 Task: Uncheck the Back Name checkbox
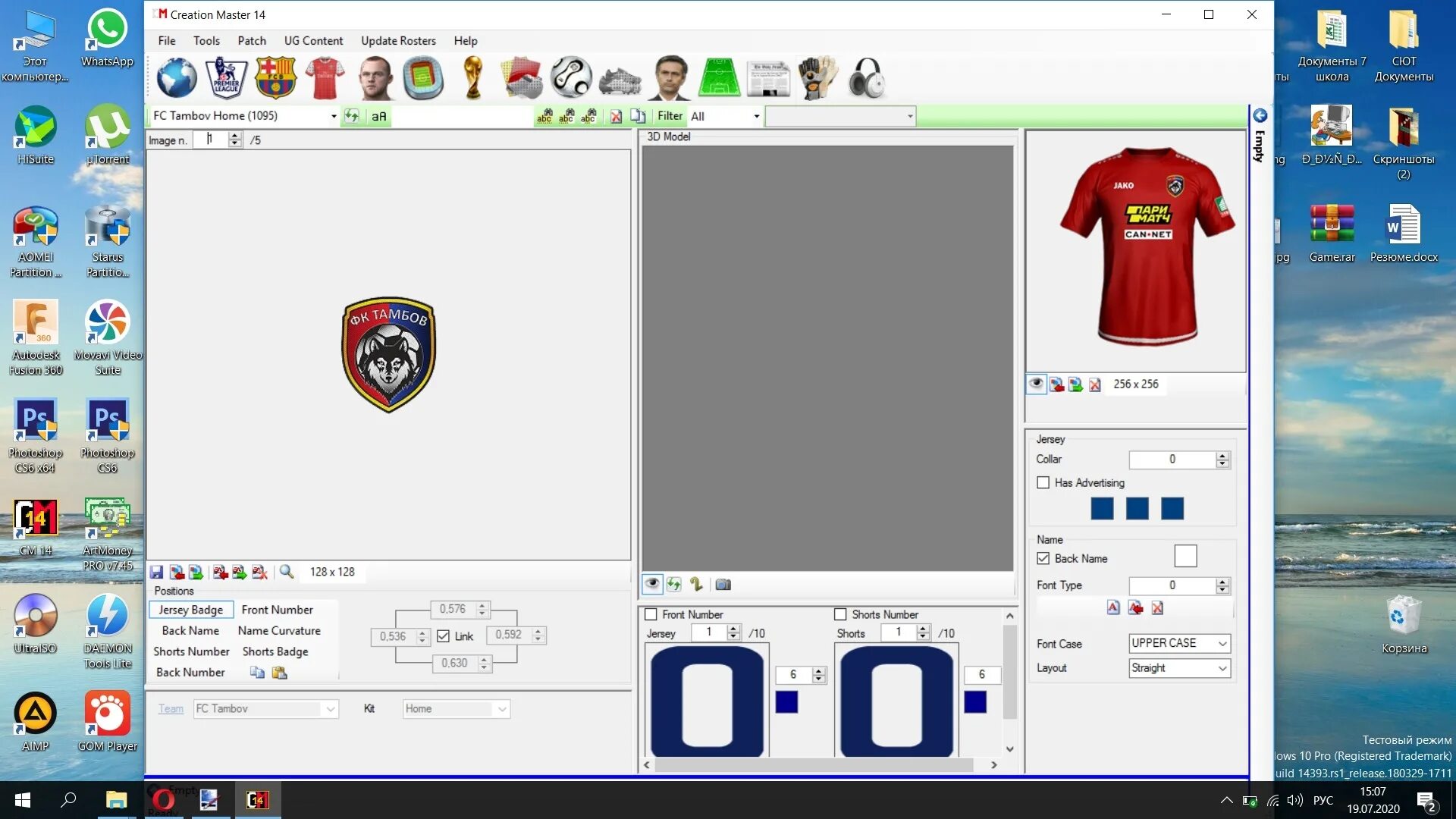click(x=1043, y=558)
